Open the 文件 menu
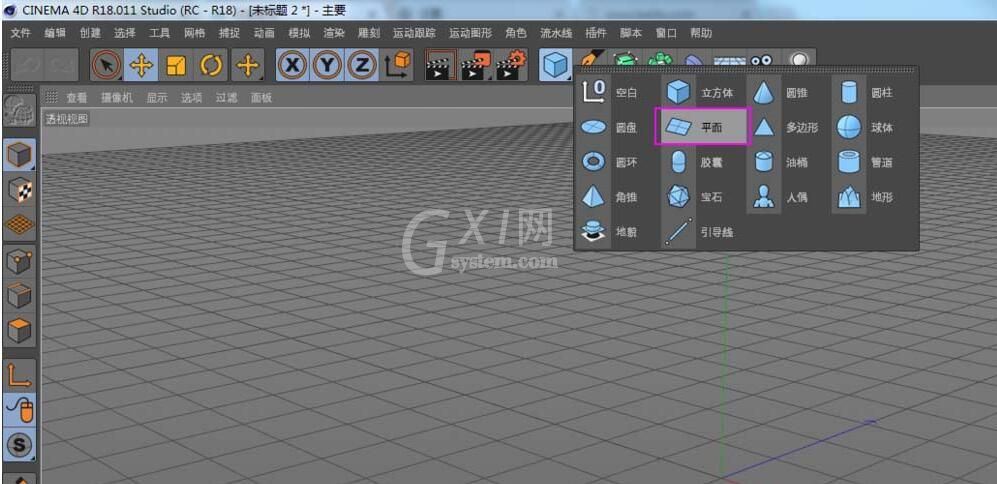Image resolution: width=997 pixels, height=484 pixels. (21, 33)
